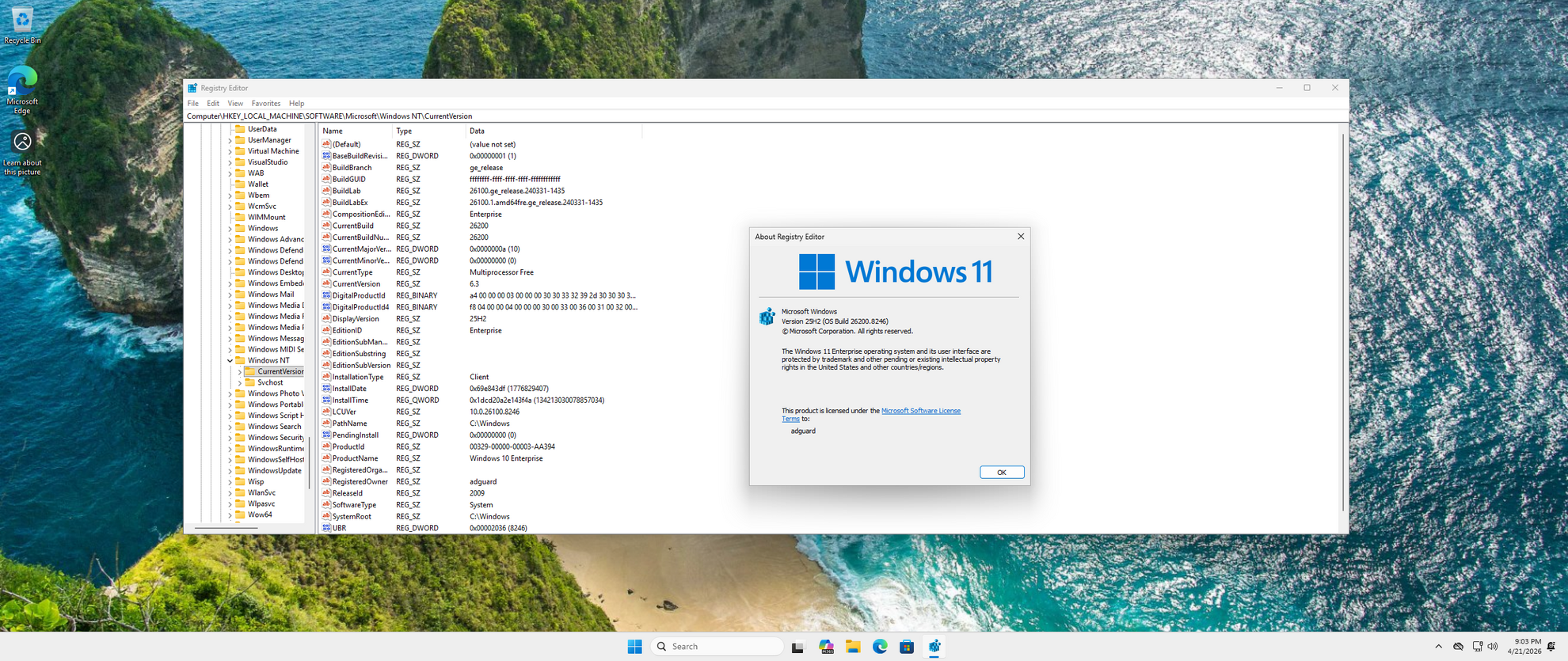The image size is (1568, 661).
Task: Expand the Windows Search registry key
Action: pos(230,427)
